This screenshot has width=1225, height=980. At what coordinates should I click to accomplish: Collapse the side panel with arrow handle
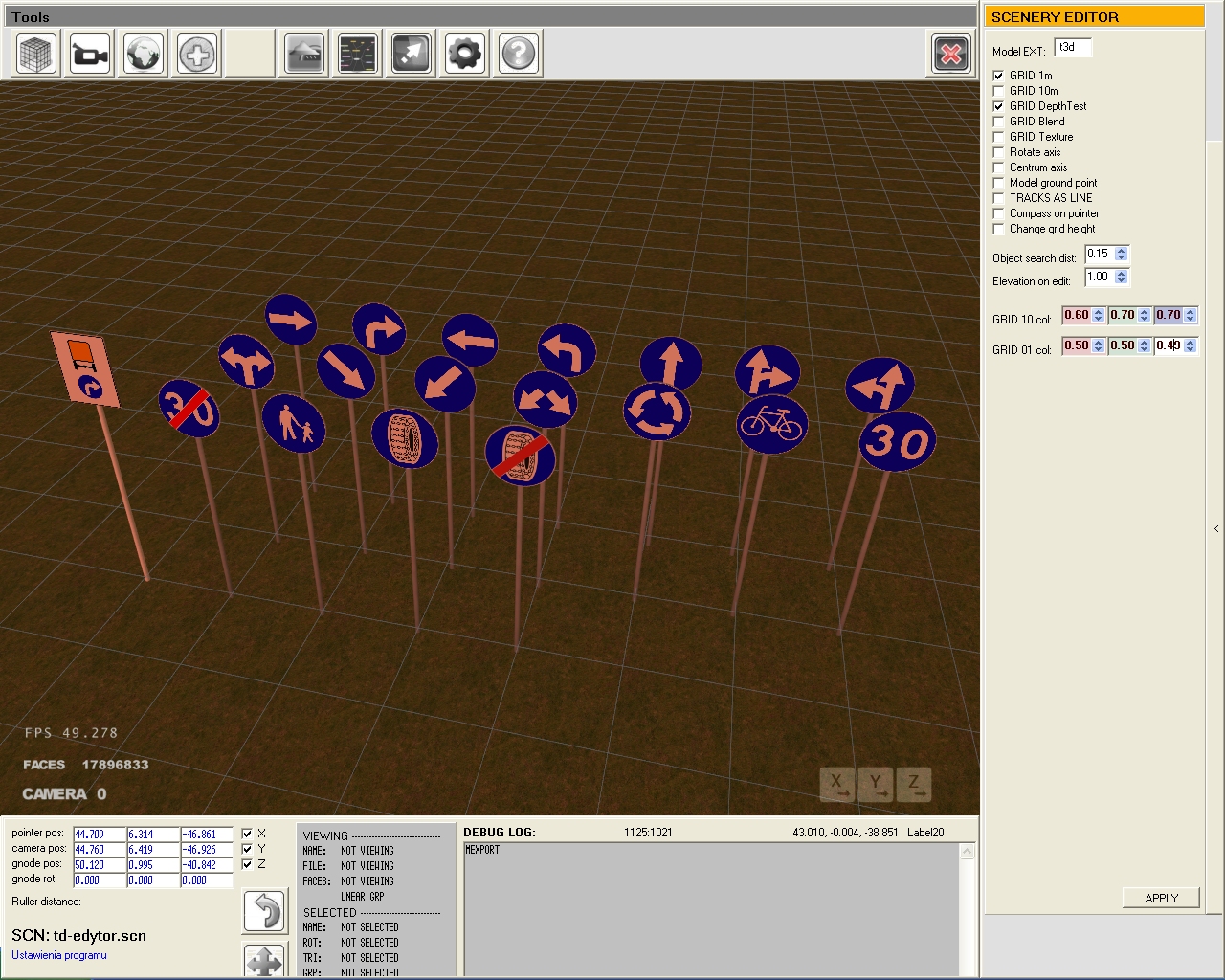click(x=1216, y=528)
